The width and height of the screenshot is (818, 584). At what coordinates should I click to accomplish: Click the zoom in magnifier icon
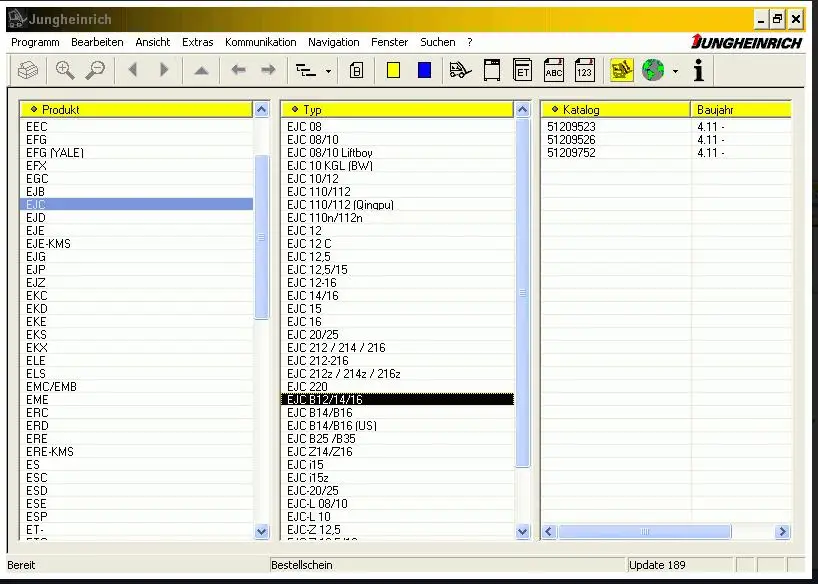coord(65,70)
